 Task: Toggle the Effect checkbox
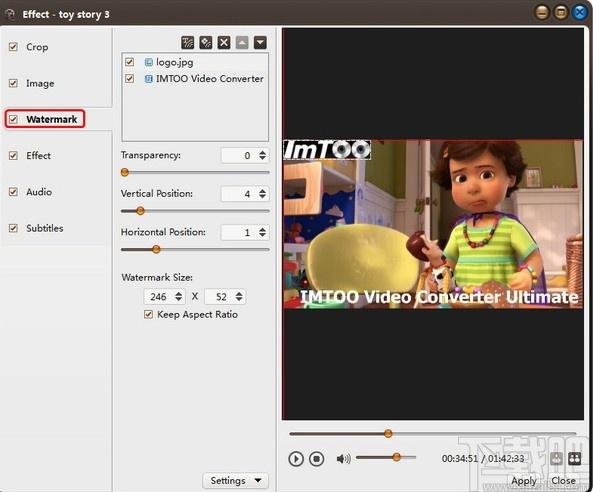point(13,155)
